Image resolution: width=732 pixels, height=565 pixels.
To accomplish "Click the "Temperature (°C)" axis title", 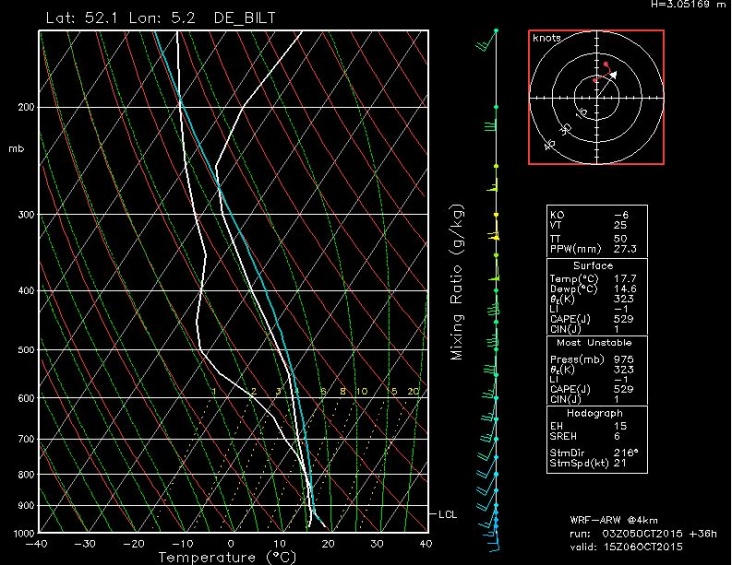I will click(228, 557).
